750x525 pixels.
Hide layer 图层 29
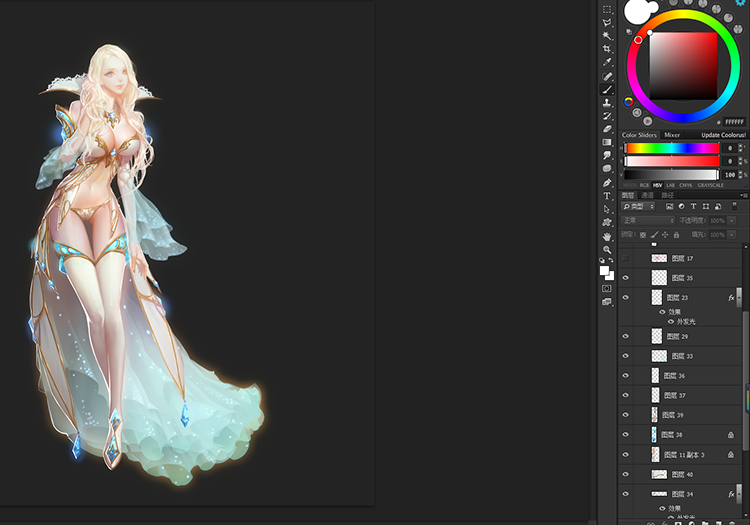coord(626,337)
